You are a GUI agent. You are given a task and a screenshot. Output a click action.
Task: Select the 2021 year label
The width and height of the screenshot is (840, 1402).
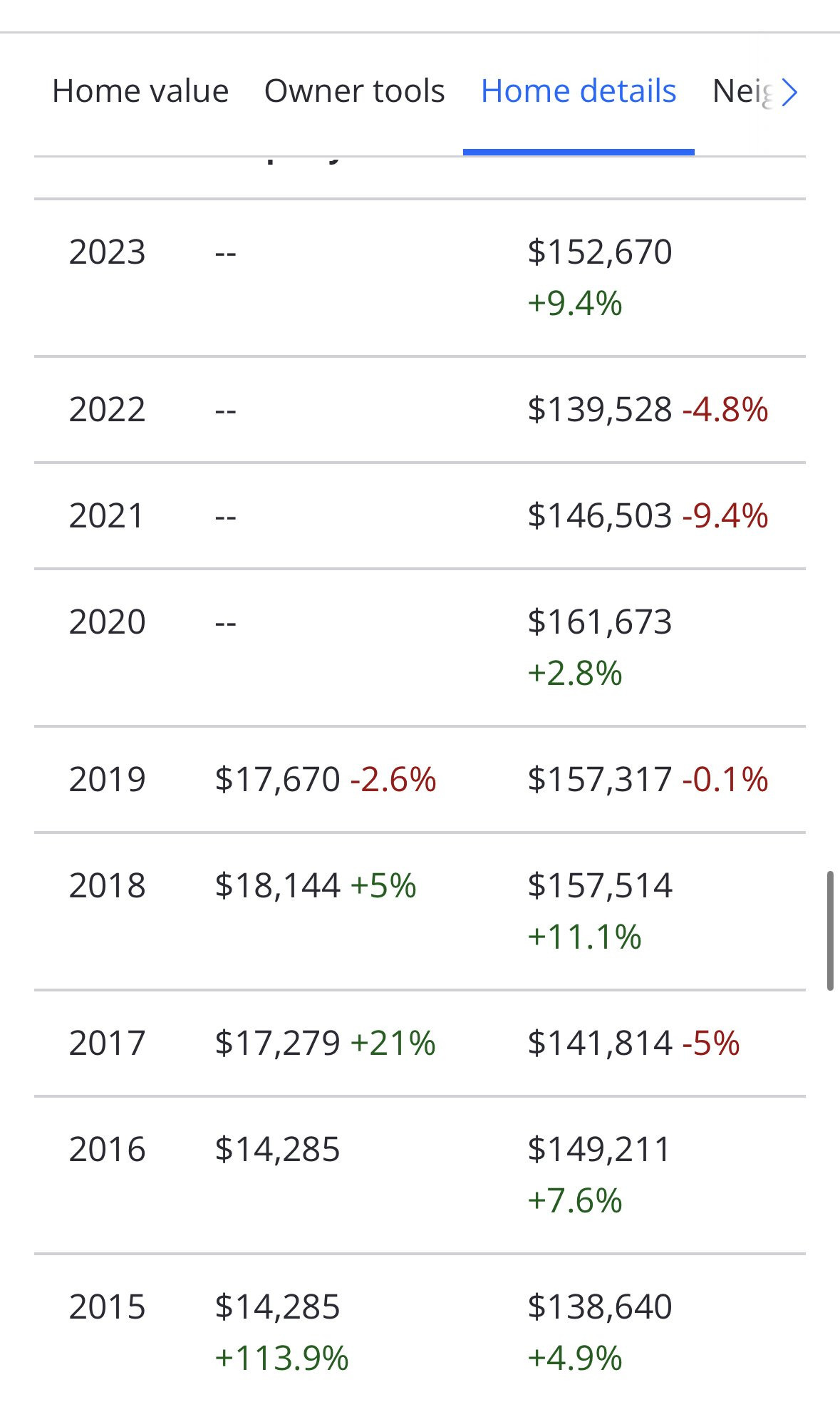point(107,516)
